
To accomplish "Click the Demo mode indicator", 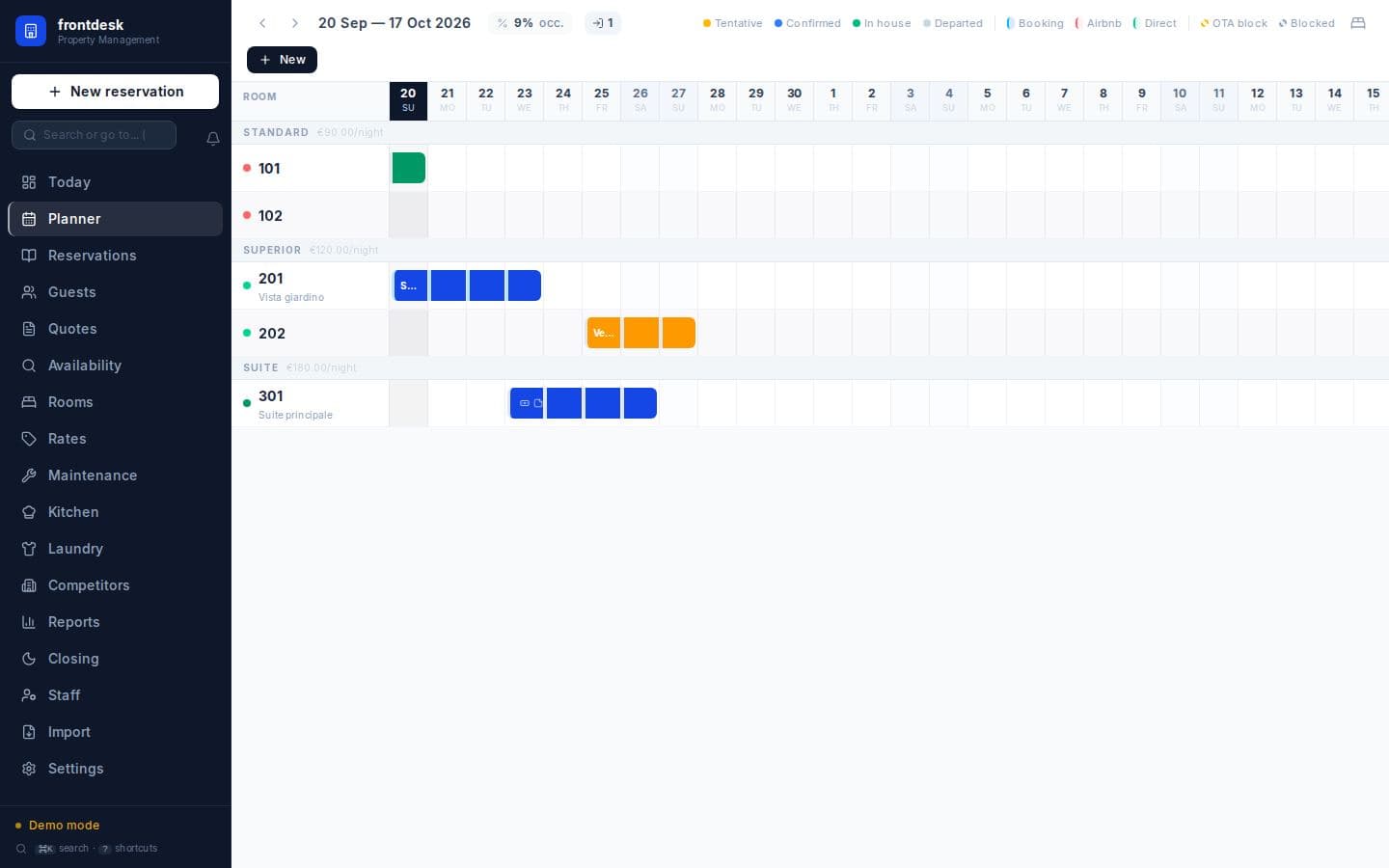I will [58, 826].
